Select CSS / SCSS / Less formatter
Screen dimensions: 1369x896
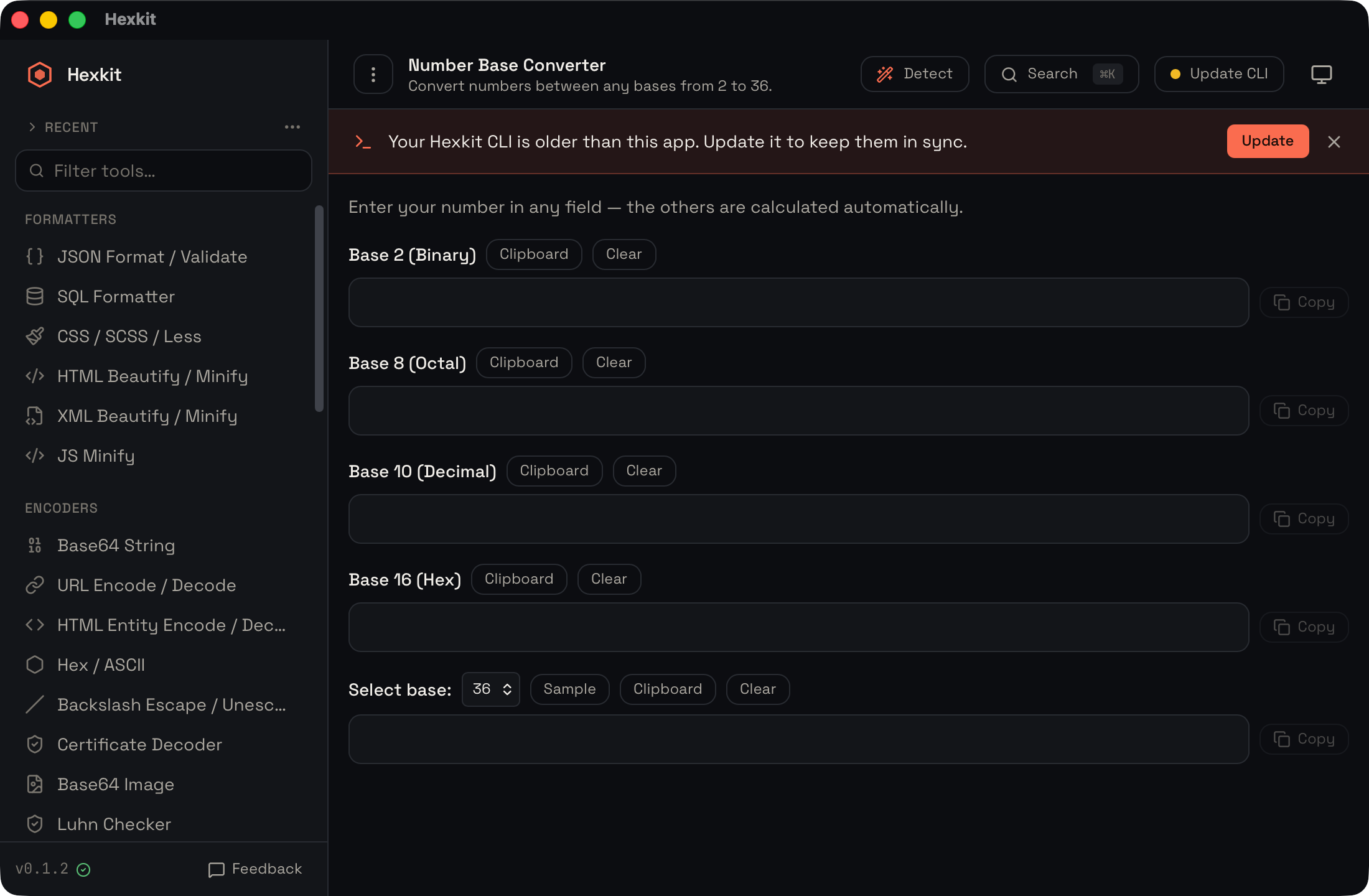coord(163,337)
